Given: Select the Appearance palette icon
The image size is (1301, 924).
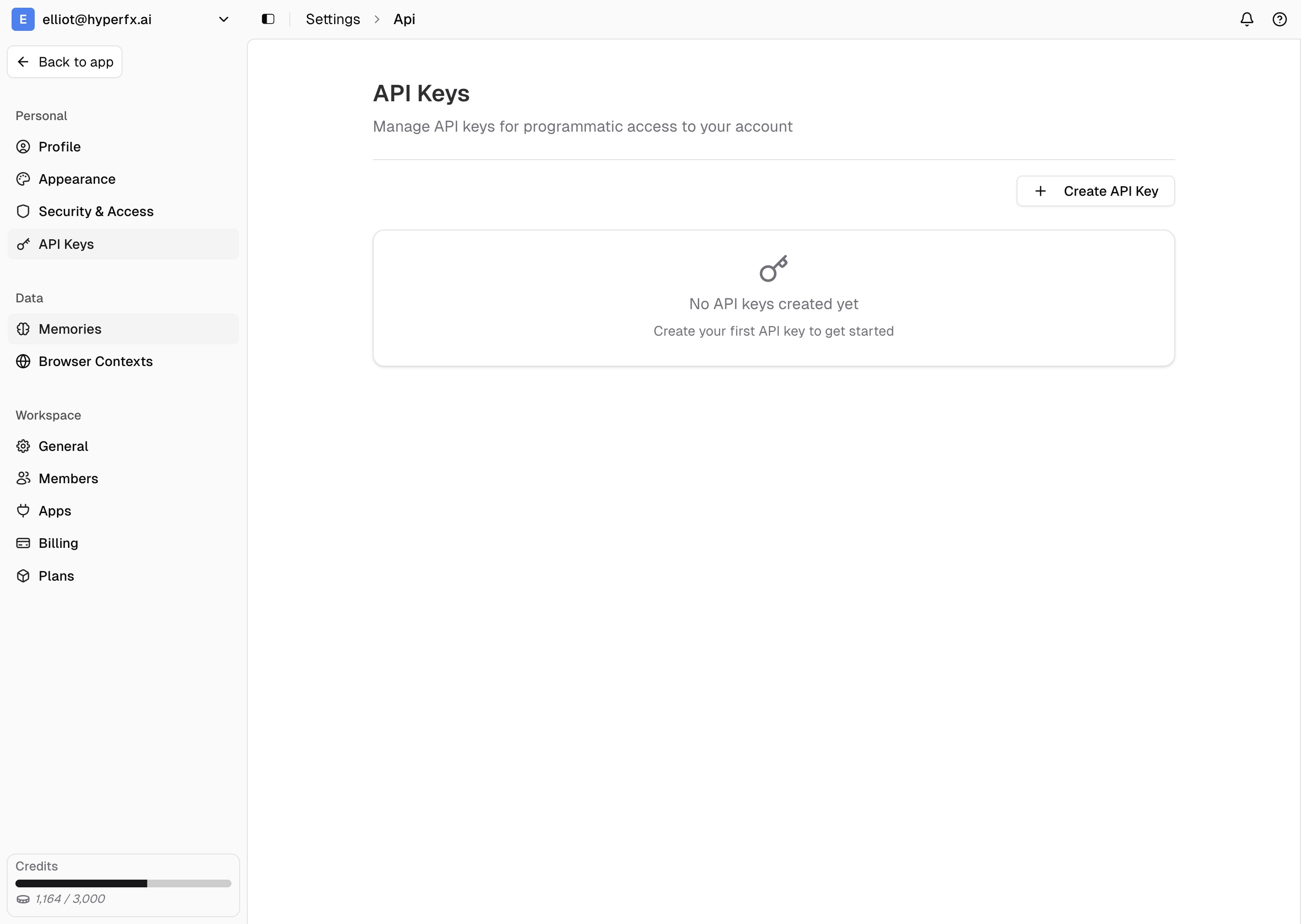Looking at the screenshot, I should 23,178.
